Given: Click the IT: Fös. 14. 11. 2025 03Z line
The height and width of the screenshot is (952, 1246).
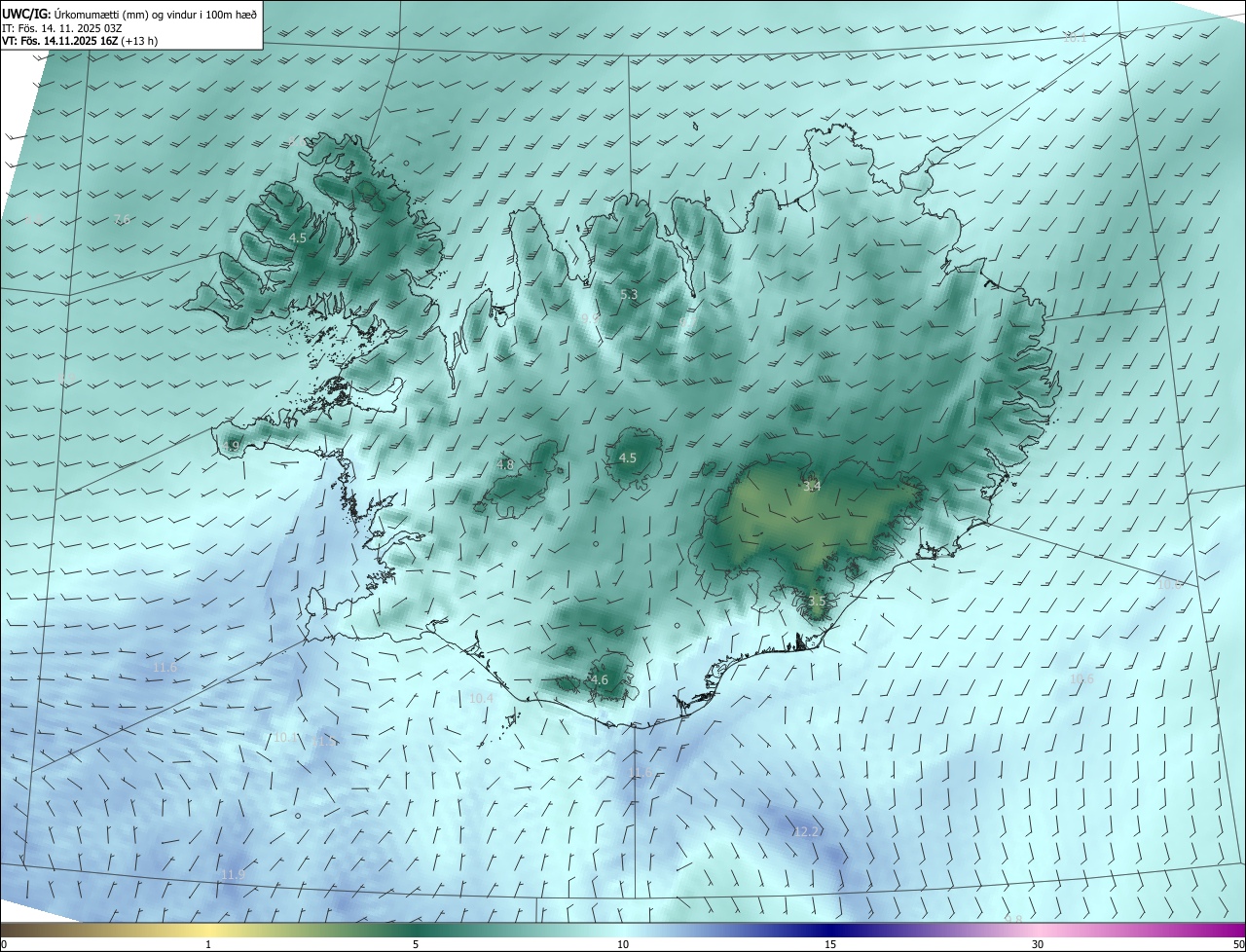Looking at the screenshot, I should tap(62, 27).
